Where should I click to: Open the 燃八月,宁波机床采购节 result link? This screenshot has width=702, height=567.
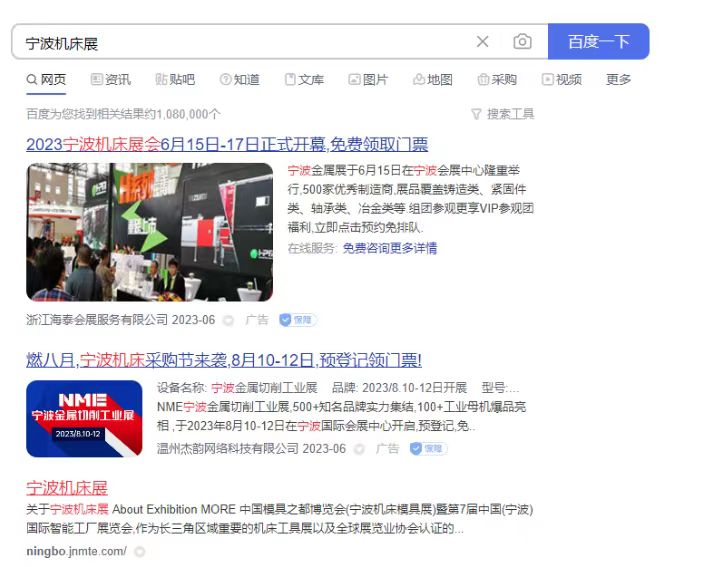click(224, 360)
